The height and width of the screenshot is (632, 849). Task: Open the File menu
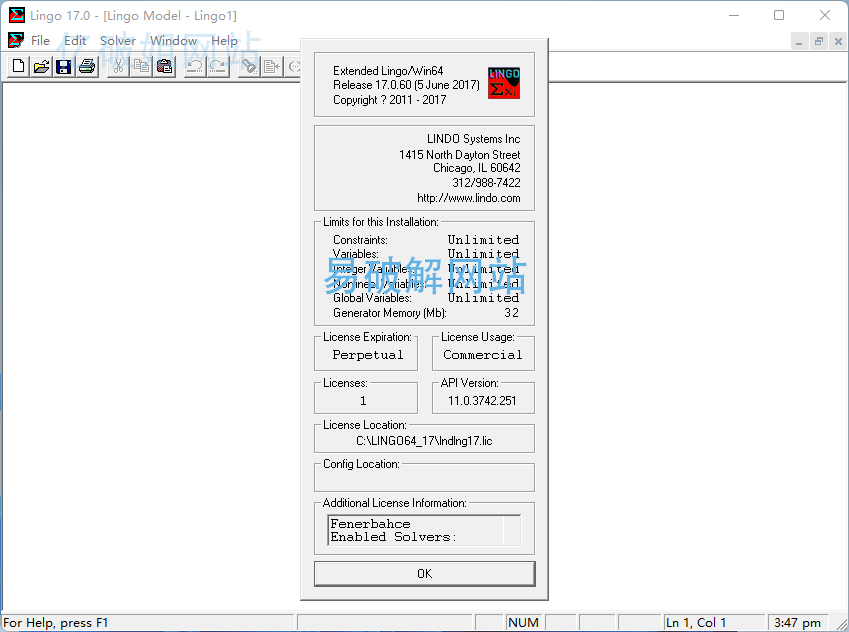coord(40,41)
